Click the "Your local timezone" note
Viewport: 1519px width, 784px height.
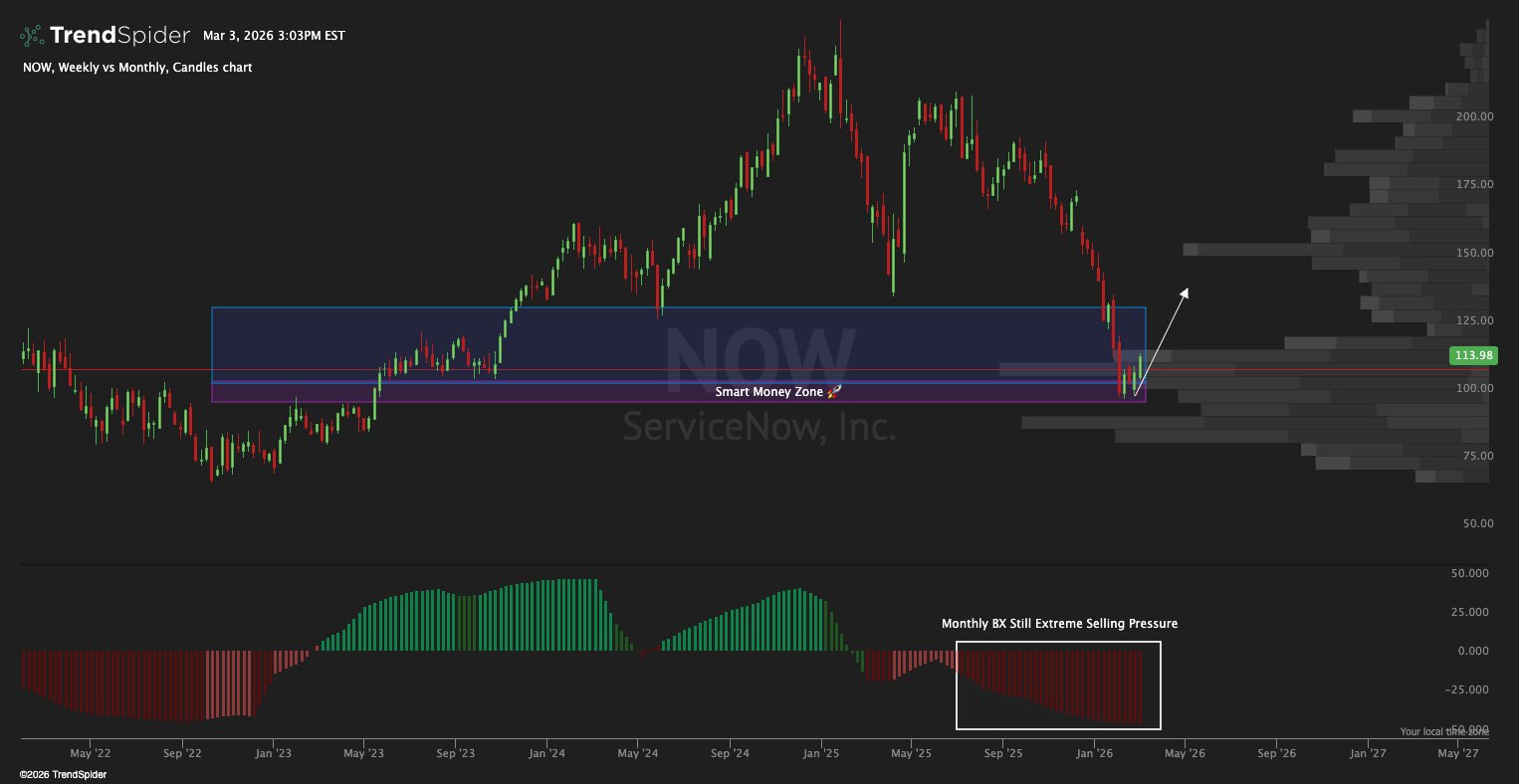[x=1444, y=731]
